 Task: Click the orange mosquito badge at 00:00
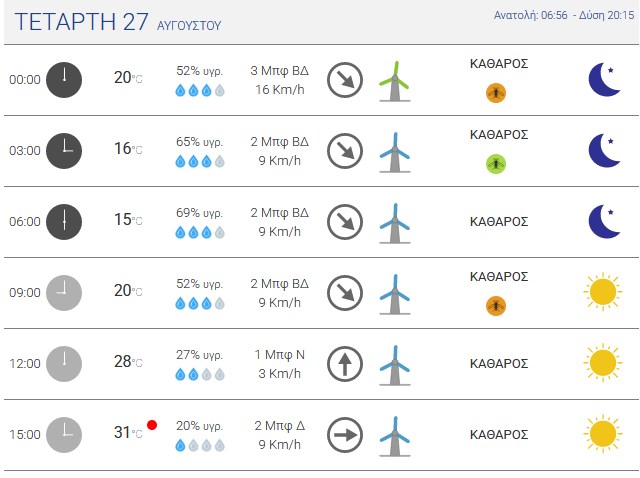(496, 93)
